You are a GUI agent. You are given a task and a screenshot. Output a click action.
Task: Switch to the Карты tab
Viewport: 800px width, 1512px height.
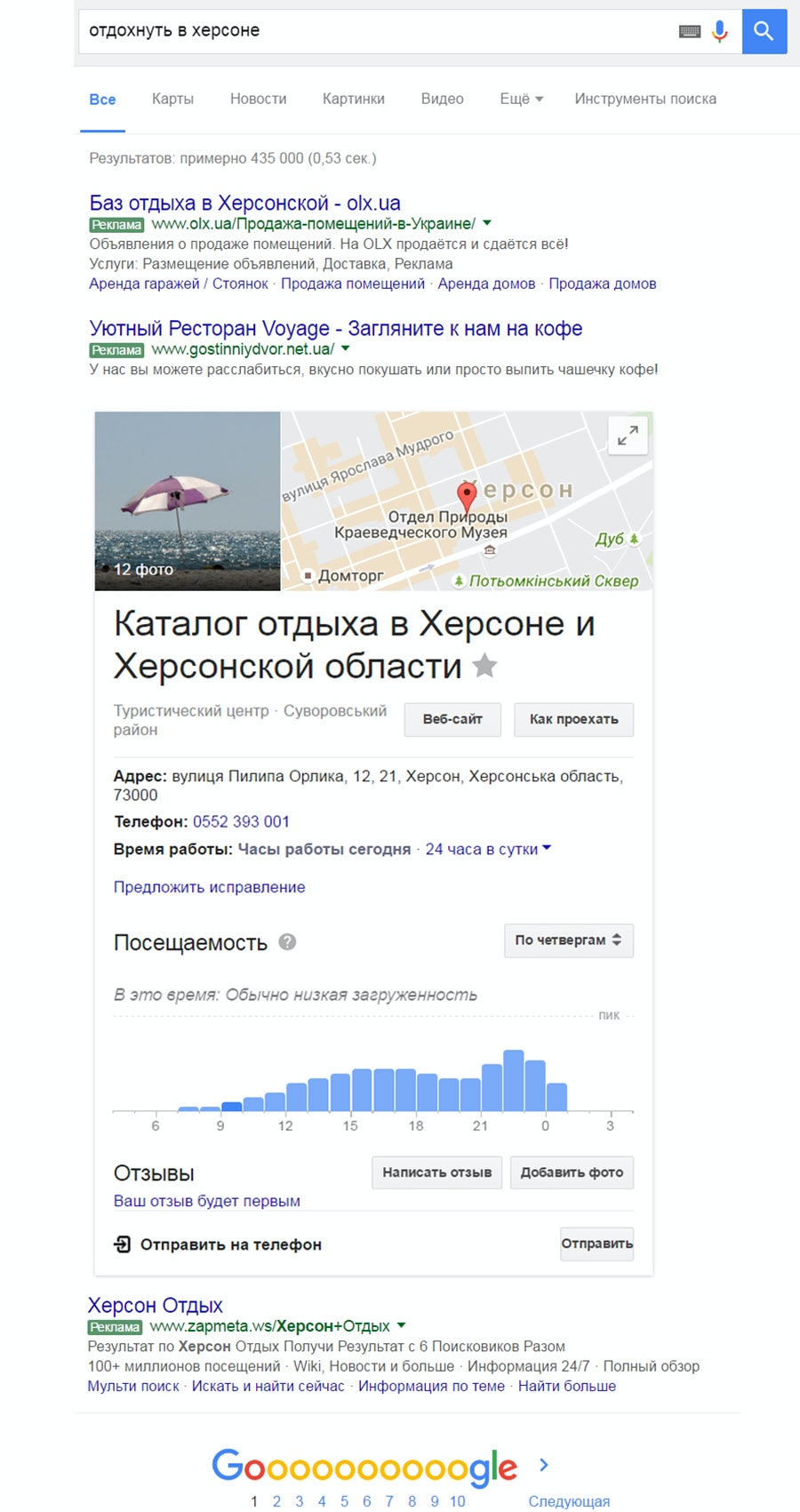[x=172, y=99]
